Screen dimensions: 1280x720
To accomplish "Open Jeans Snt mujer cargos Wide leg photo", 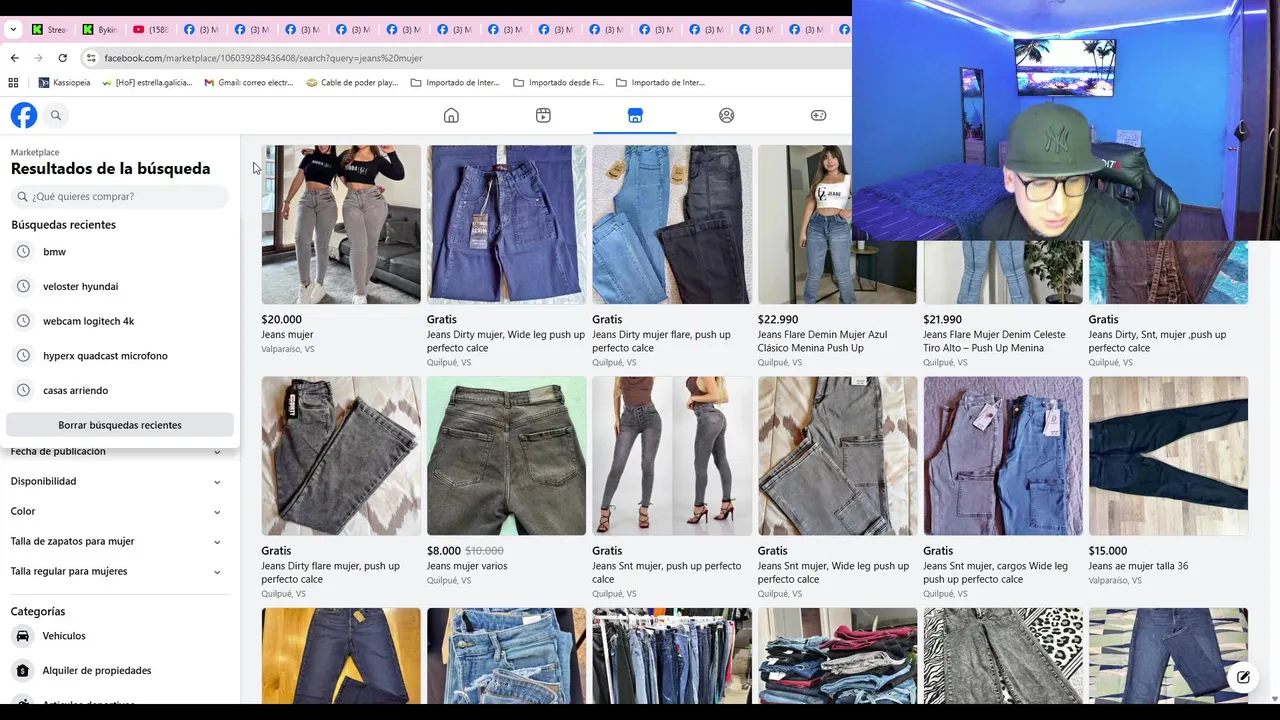I will pos(1003,456).
